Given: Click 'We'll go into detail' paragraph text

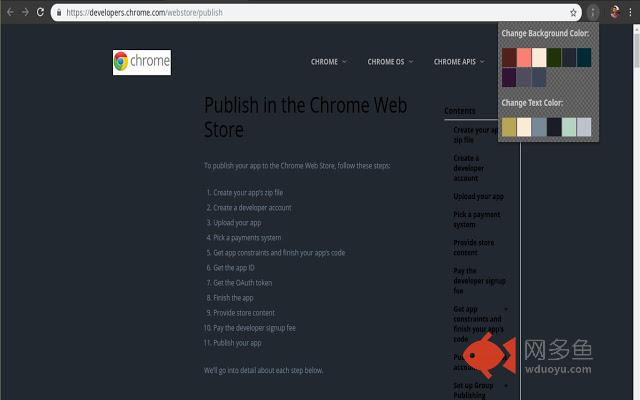Looking at the screenshot, I should [x=263, y=371].
